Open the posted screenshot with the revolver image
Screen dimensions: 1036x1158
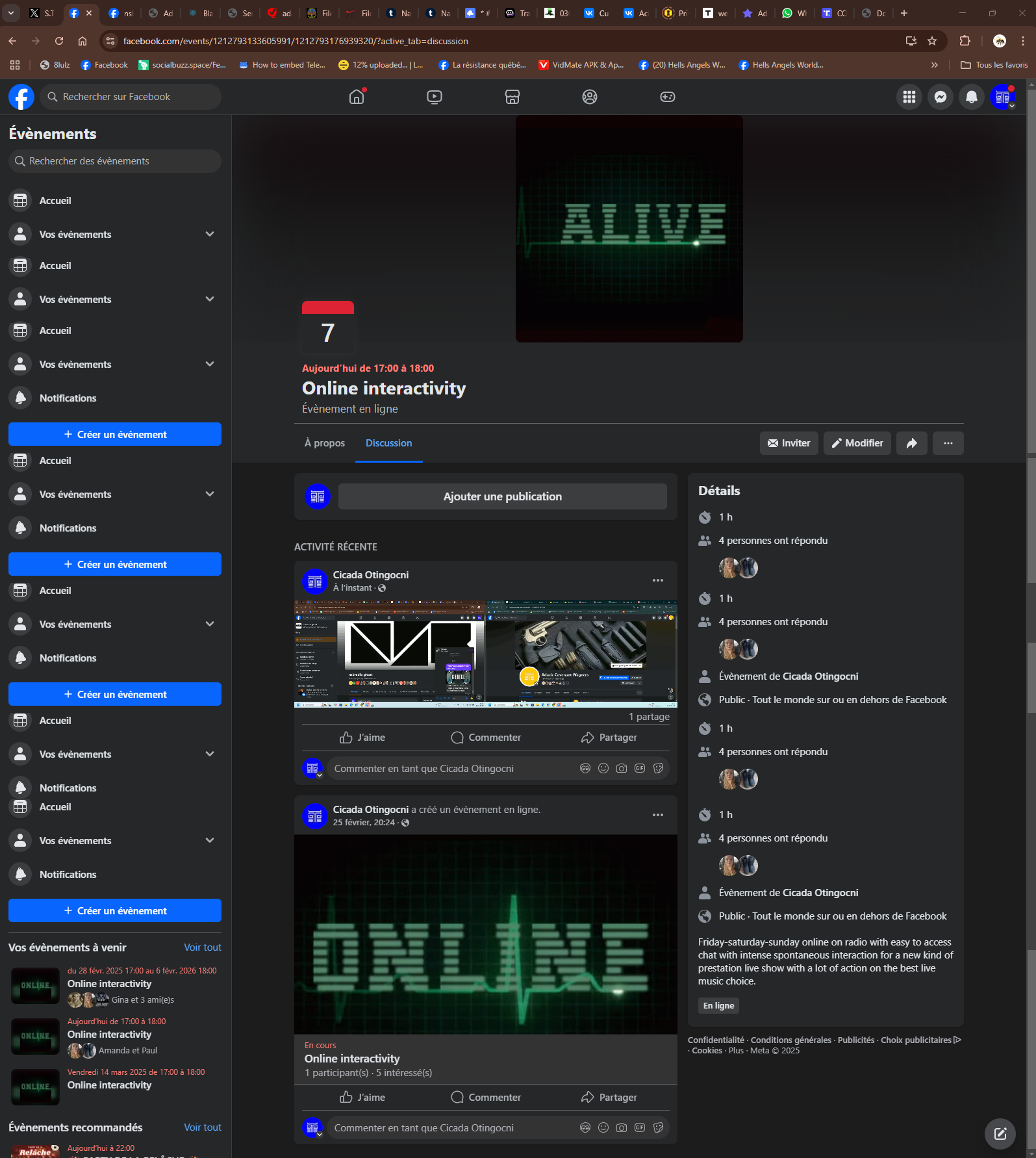(x=581, y=653)
